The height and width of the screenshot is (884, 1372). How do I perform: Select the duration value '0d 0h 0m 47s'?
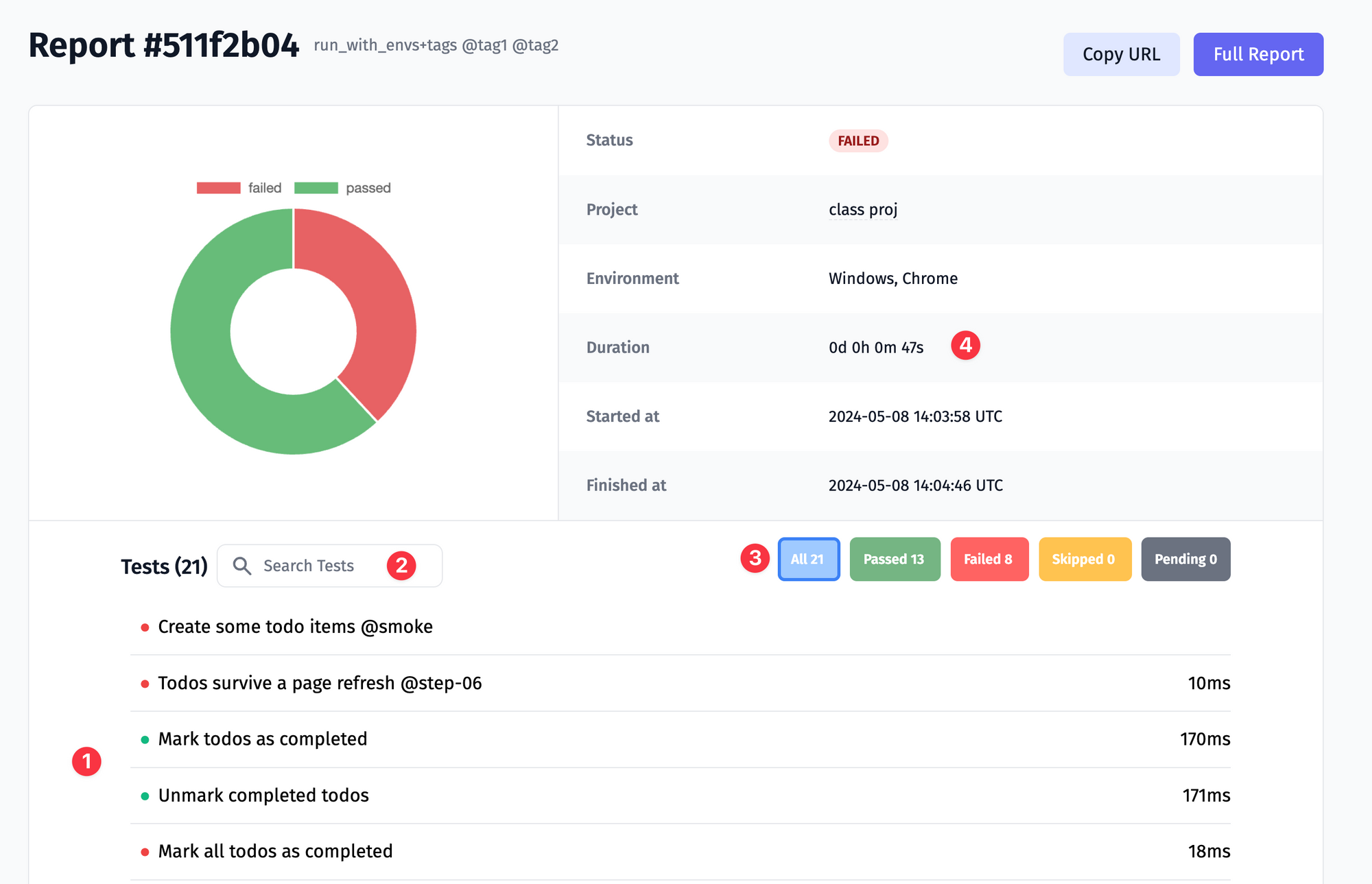click(x=876, y=348)
